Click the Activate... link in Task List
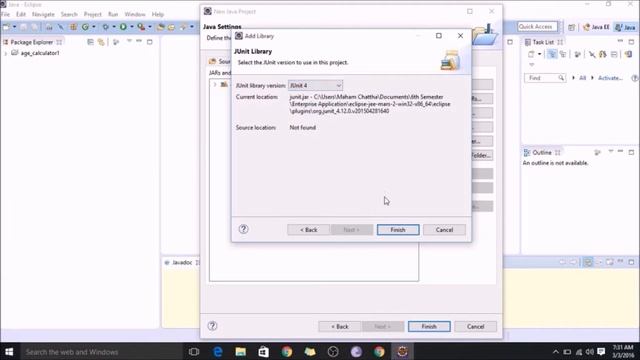The height and width of the screenshot is (360, 640). 610,78
